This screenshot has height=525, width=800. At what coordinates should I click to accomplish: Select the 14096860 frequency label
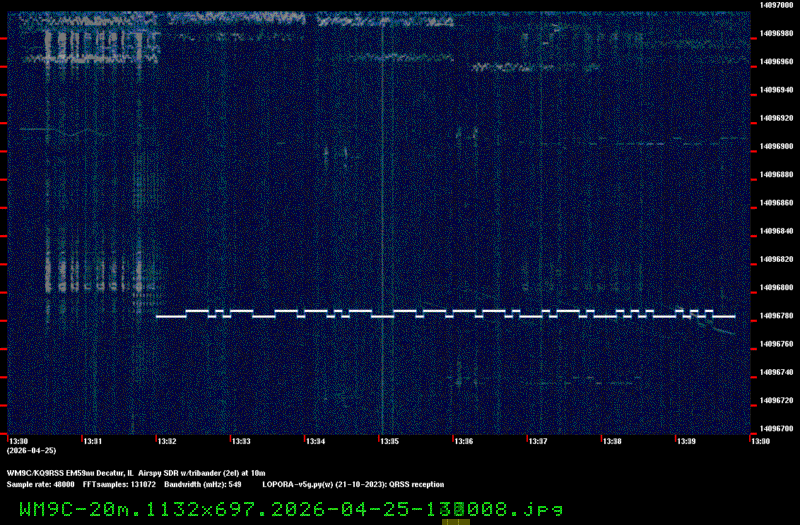[776, 203]
